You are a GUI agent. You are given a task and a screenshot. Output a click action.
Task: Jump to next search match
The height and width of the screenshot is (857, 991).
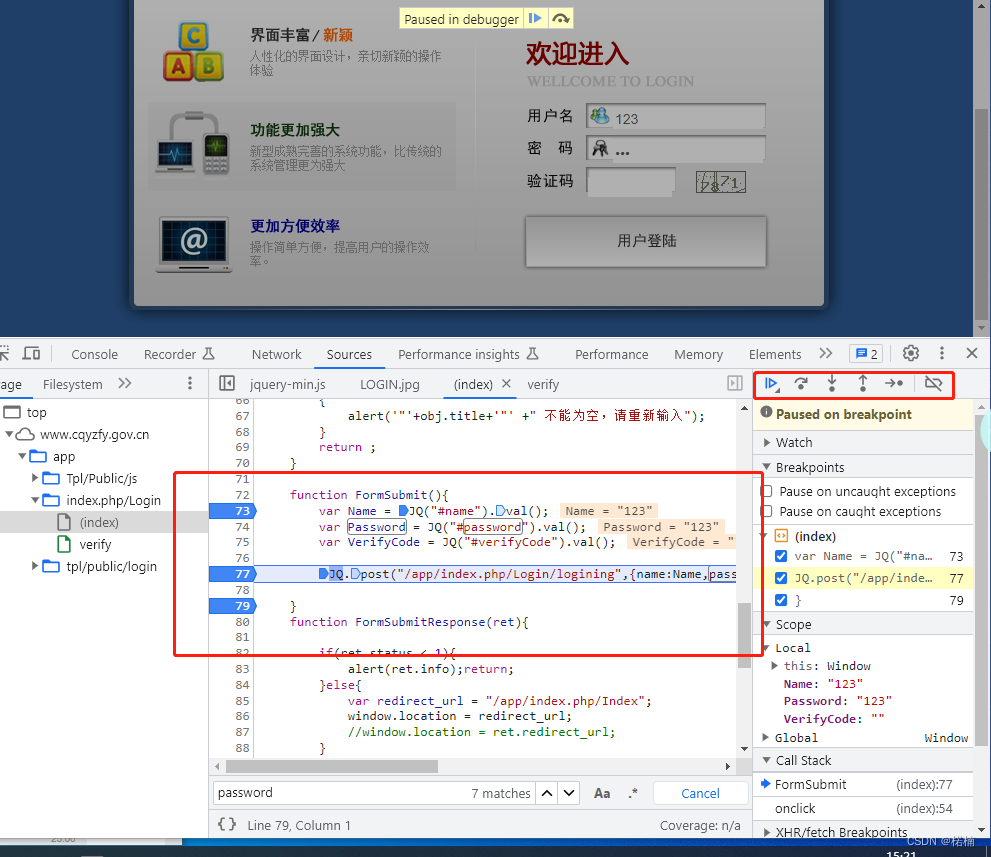[569, 793]
